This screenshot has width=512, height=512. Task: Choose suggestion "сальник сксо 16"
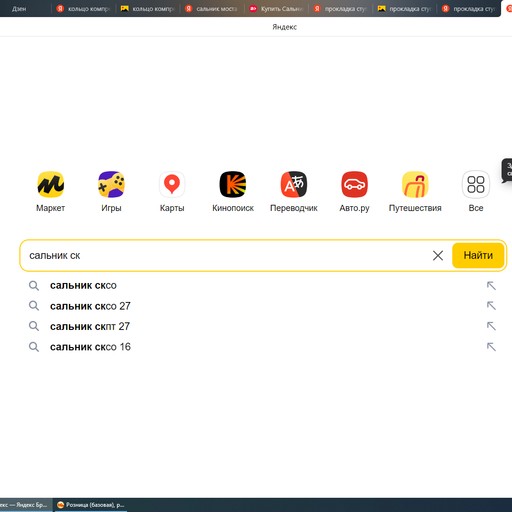tap(90, 347)
